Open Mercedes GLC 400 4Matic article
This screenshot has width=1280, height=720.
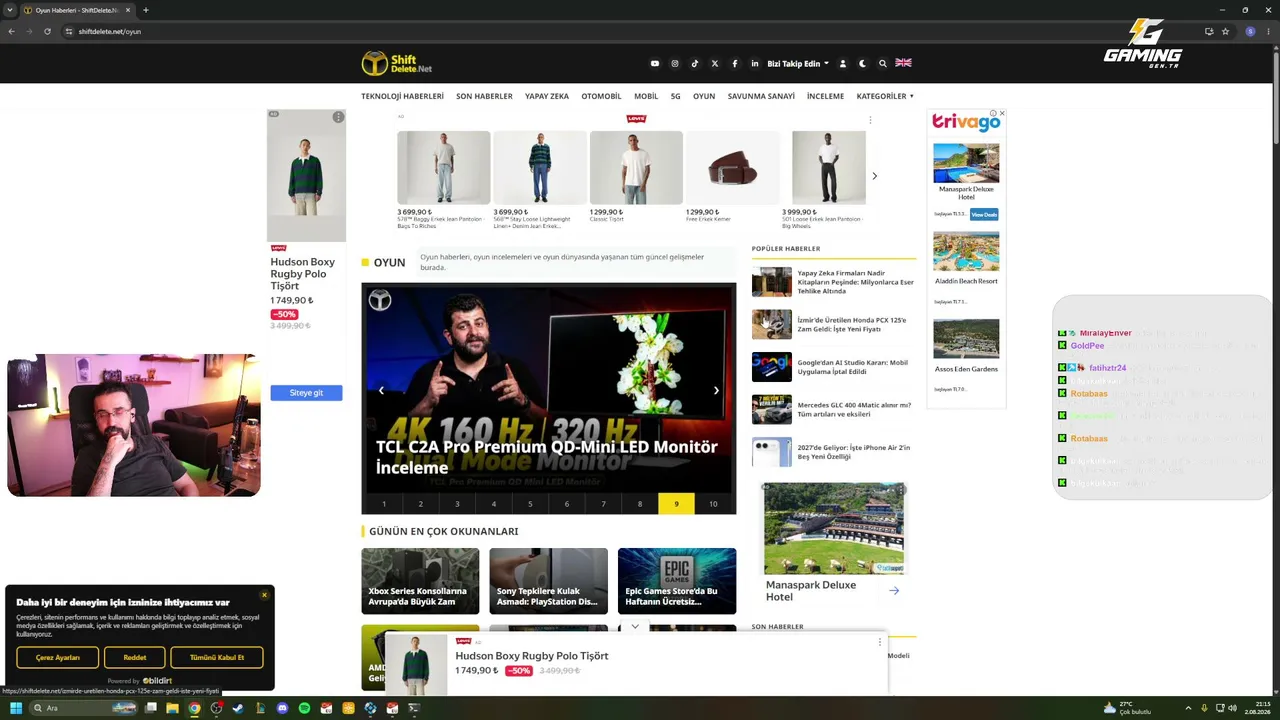[854, 410]
